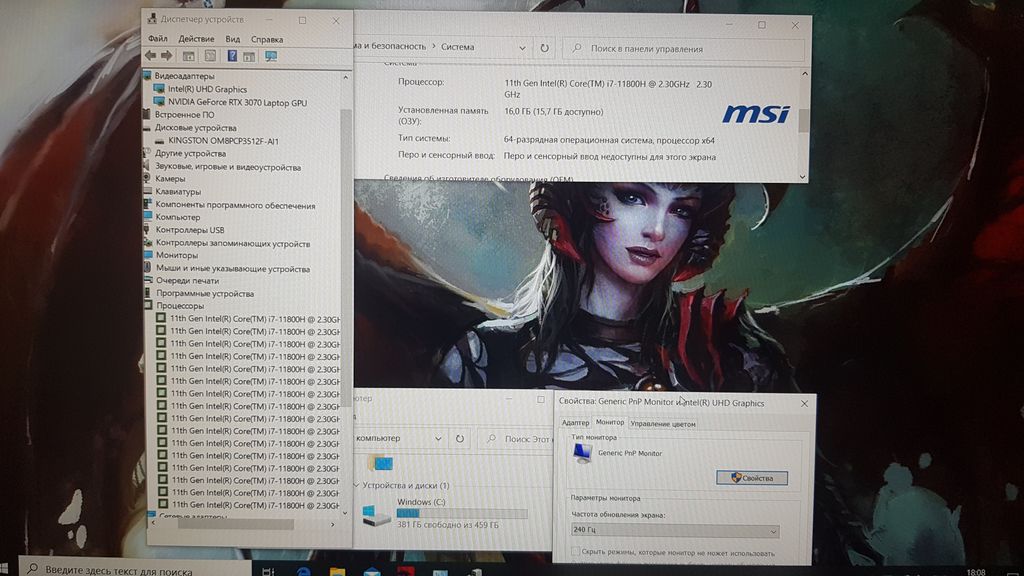This screenshot has width=1024, height=576.
Task: Collapse the 'Устройства и диски (1)' group
Action: 357,485
